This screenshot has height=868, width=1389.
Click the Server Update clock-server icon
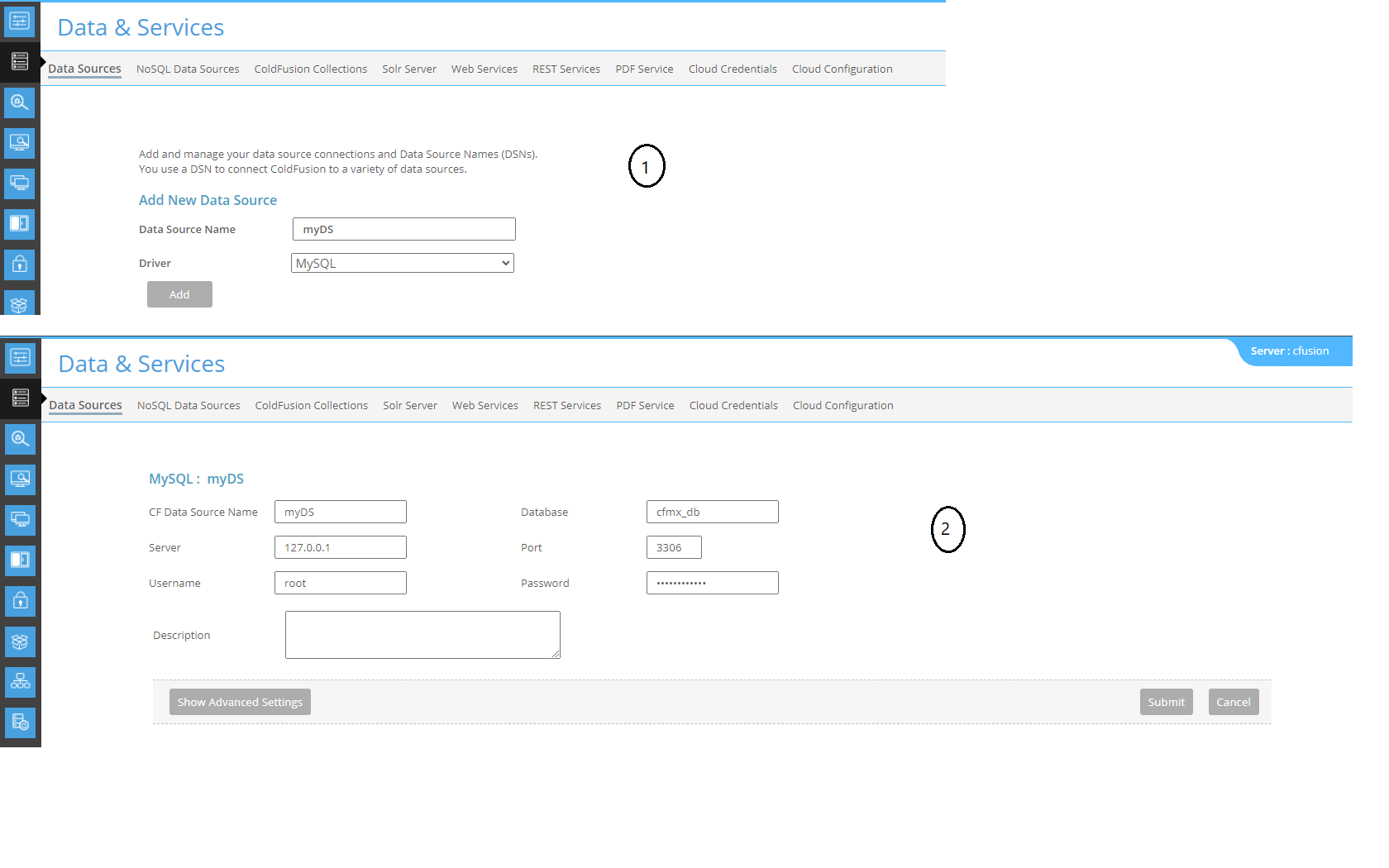click(x=20, y=723)
